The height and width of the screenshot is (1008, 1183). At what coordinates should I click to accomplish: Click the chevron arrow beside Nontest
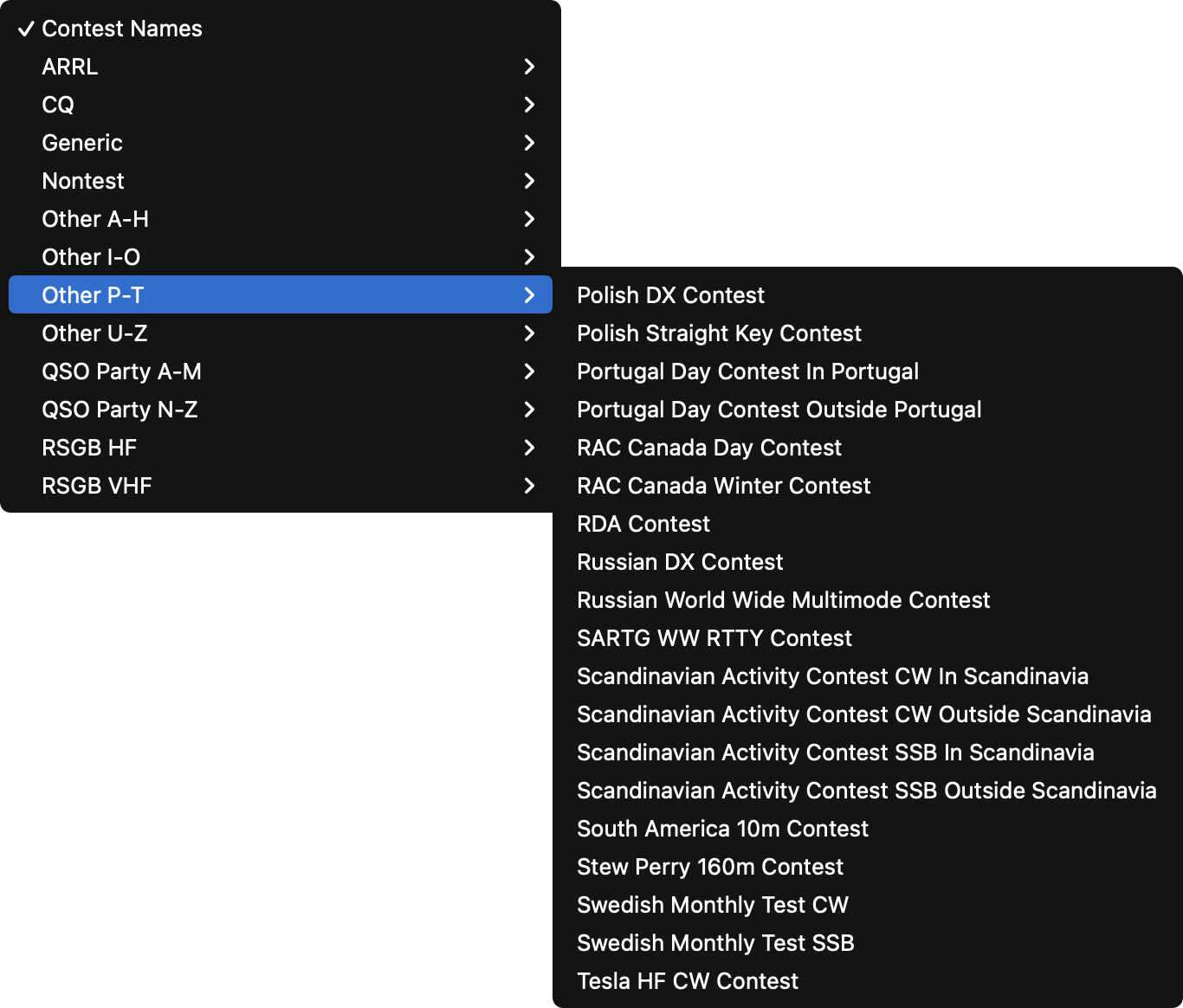click(x=530, y=181)
